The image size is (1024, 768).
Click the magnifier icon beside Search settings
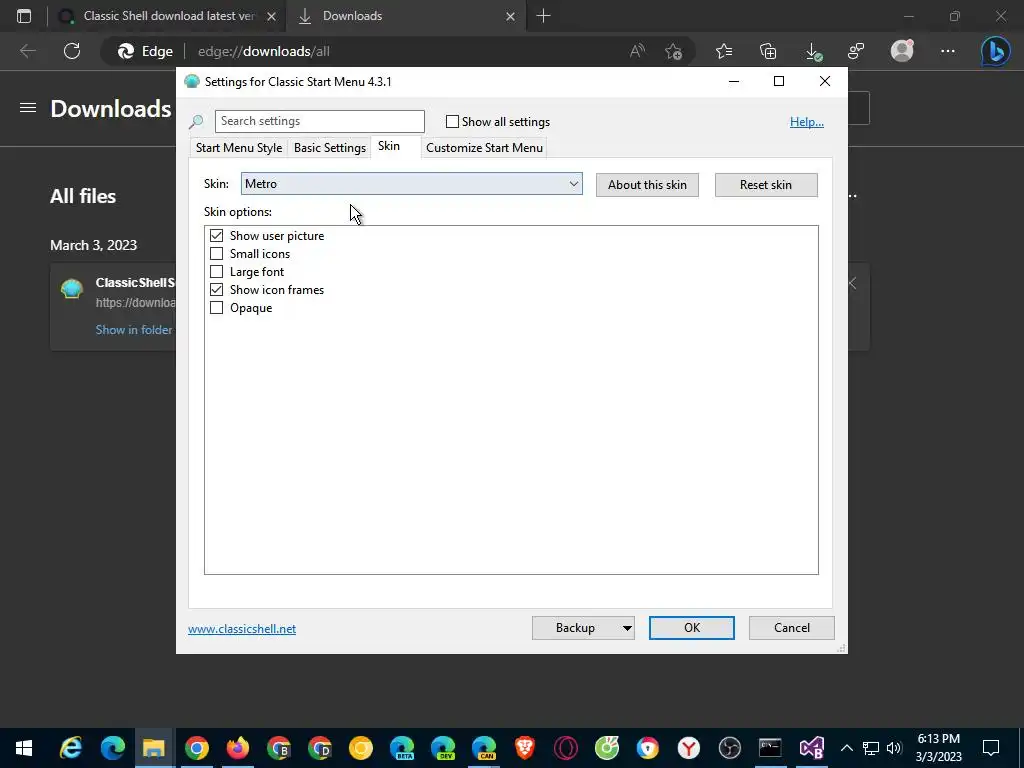[x=196, y=121]
